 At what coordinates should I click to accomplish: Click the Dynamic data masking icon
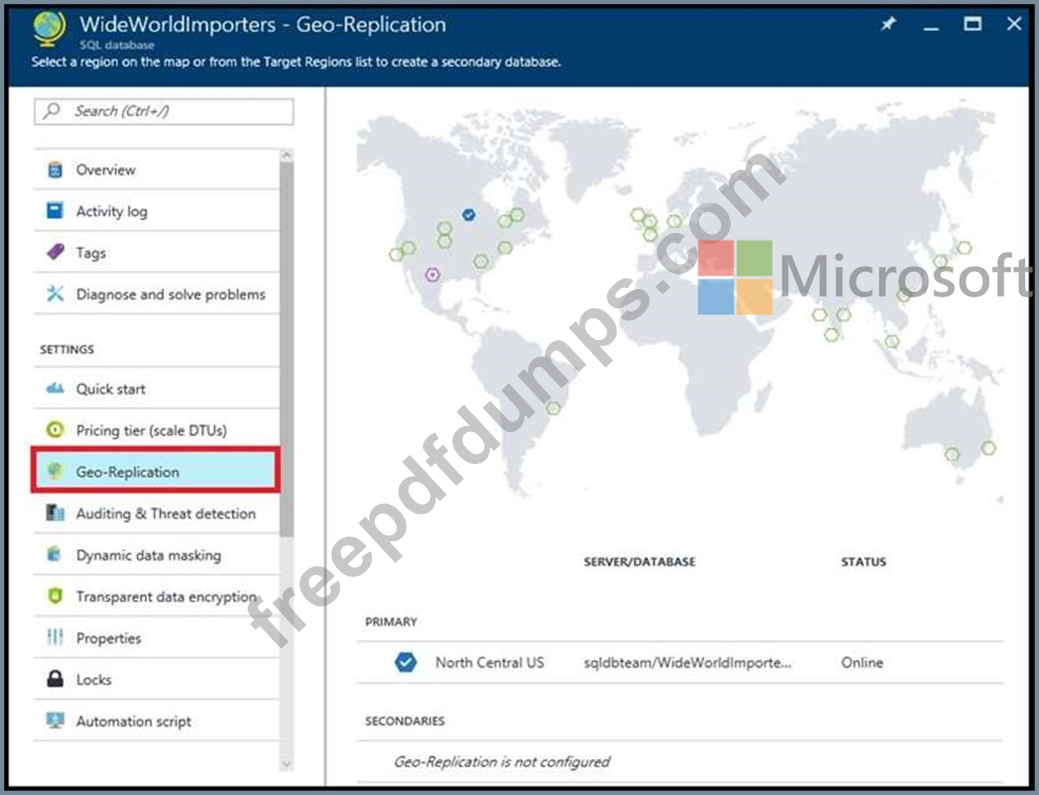click(55, 554)
